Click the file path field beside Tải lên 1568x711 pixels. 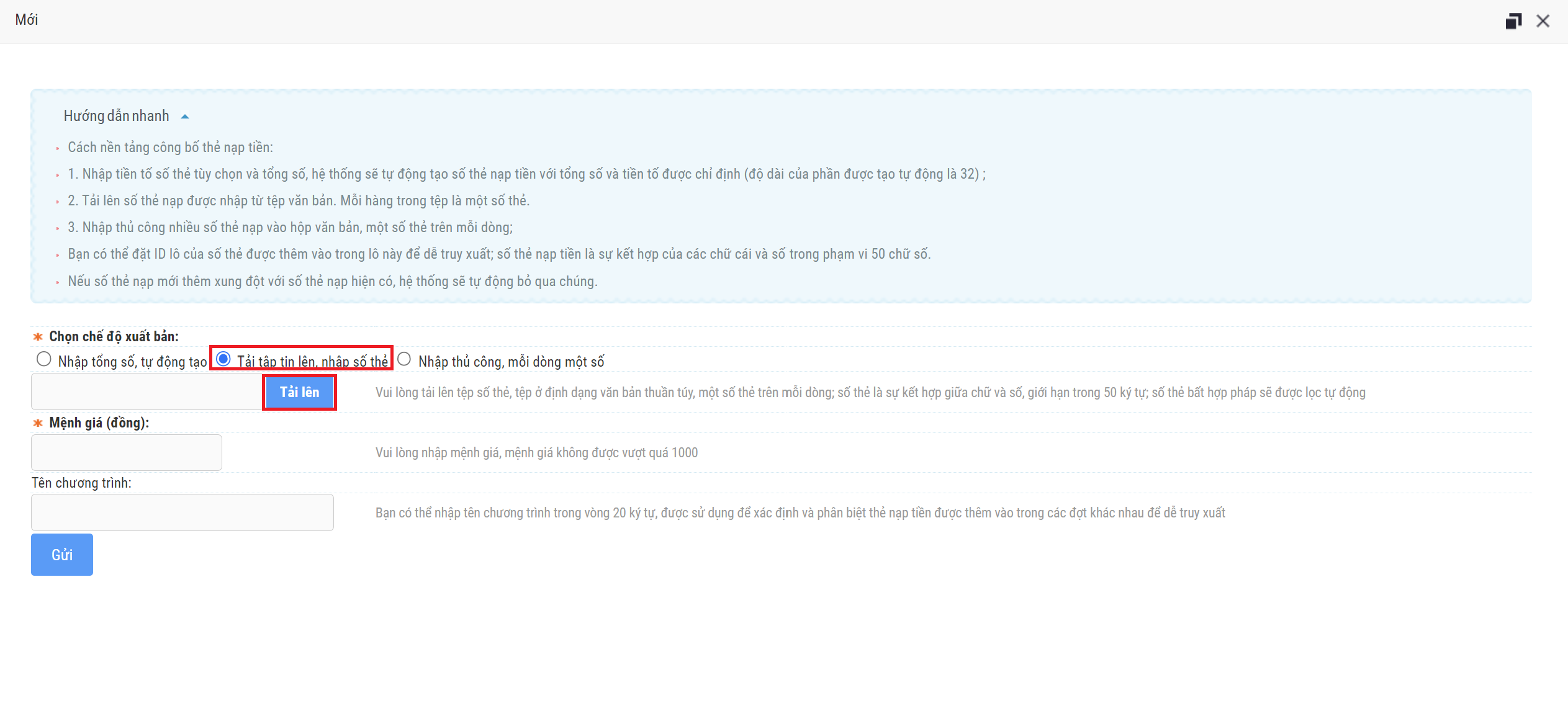pyautogui.click(x=147, y=392)
